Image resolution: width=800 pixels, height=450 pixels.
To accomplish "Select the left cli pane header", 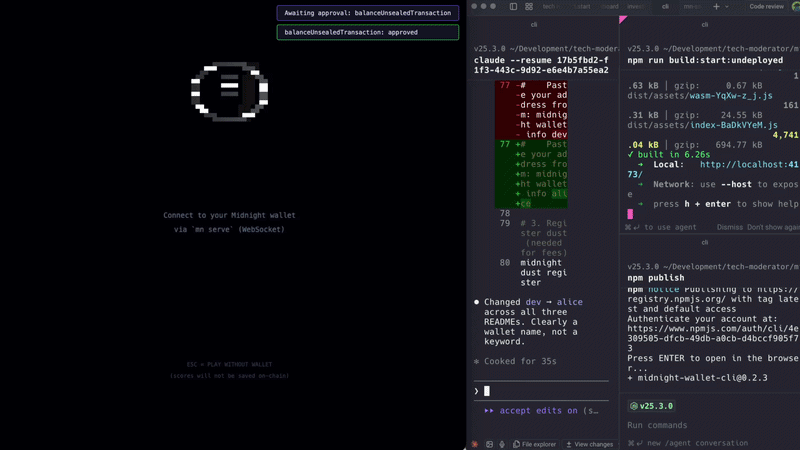I will pos(534,24).
